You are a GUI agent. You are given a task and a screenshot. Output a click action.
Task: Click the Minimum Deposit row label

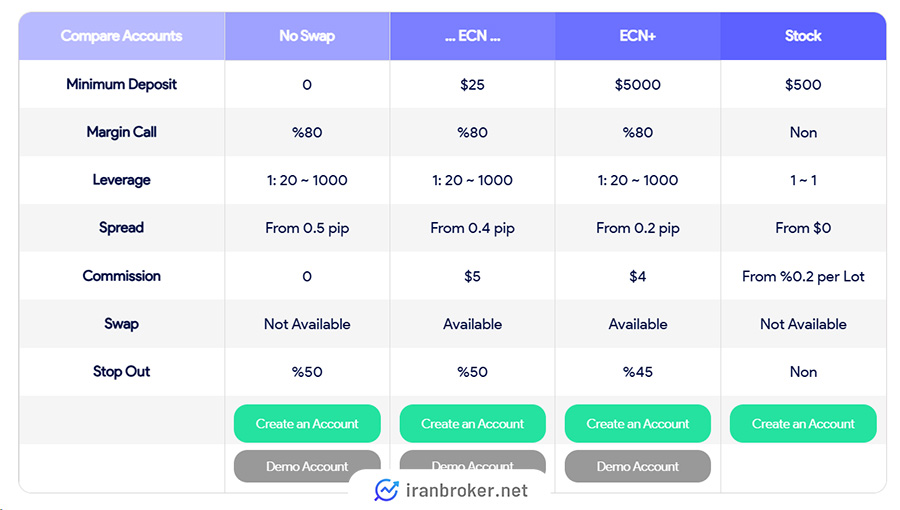coord(122,84)
